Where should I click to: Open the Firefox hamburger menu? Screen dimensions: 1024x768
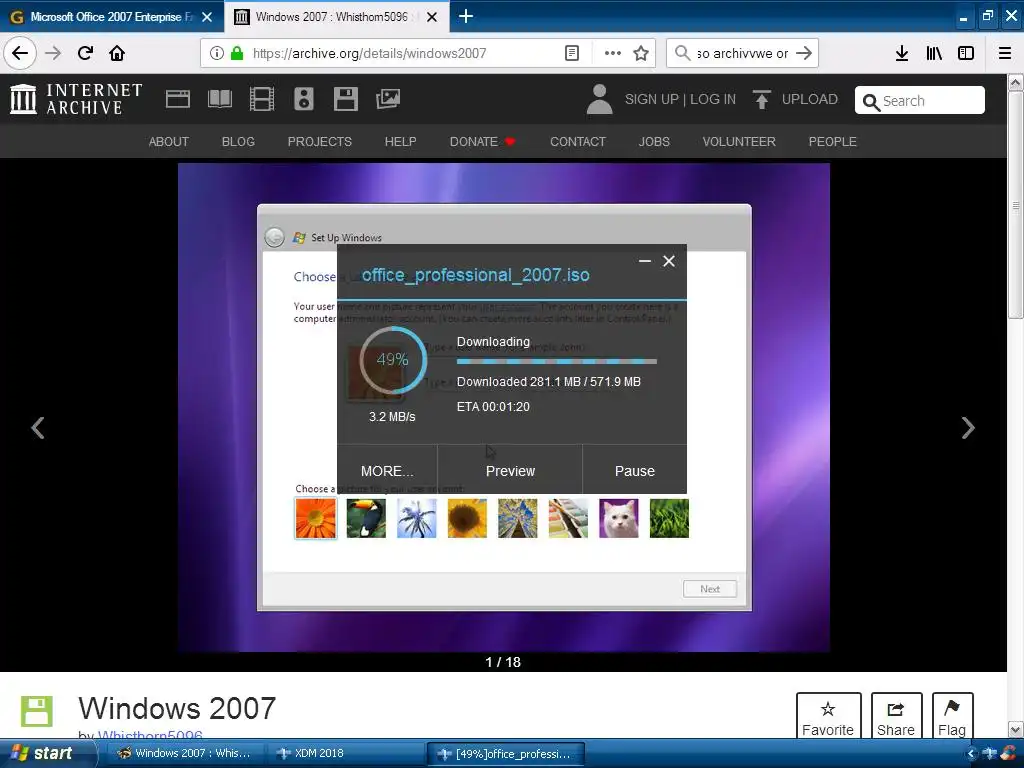[x=1005, y=54]
